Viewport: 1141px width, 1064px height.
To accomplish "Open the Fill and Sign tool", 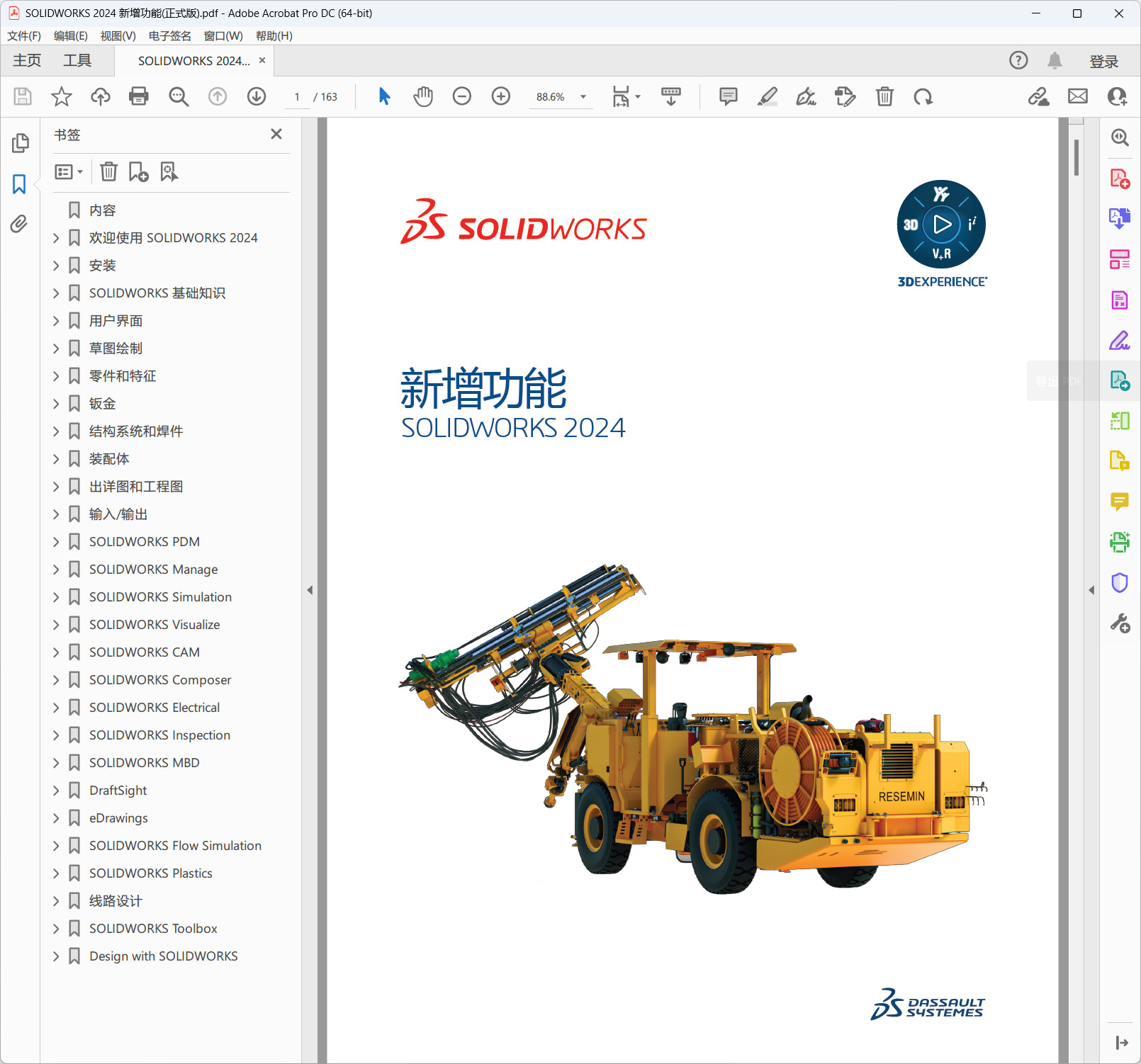I will 1120,341.
